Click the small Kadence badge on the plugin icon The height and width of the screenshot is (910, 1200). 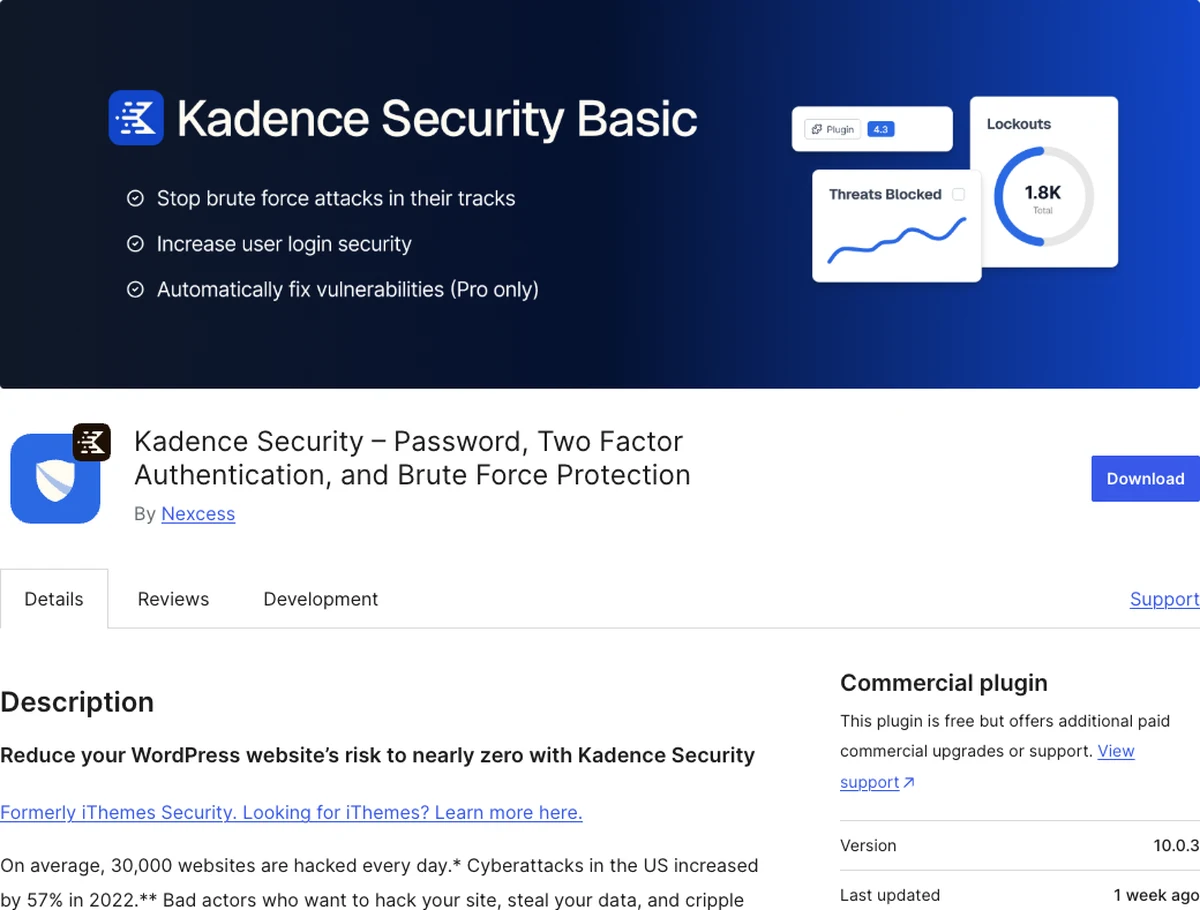click(x=92, y=442)
